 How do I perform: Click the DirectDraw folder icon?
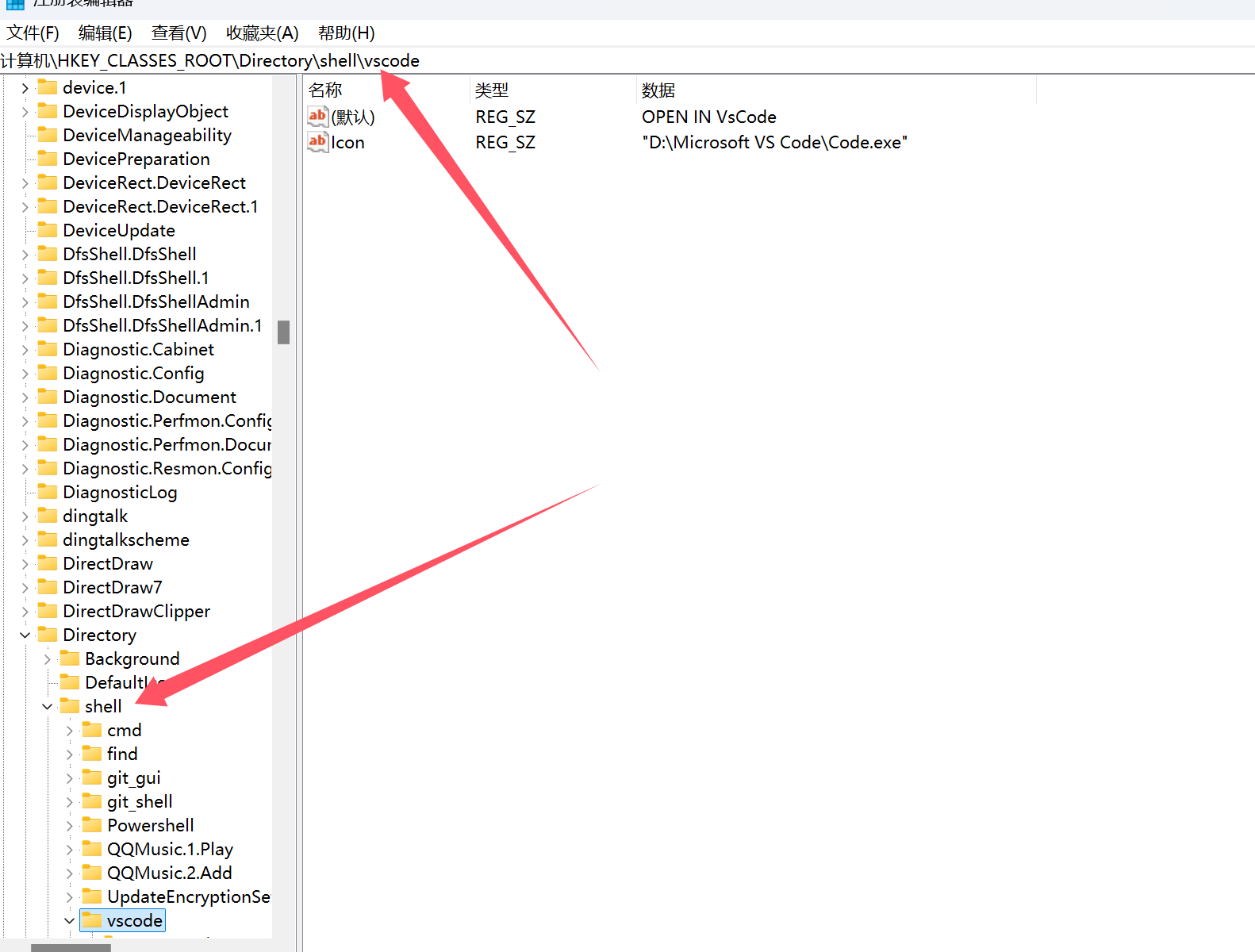tap(48, 563)
